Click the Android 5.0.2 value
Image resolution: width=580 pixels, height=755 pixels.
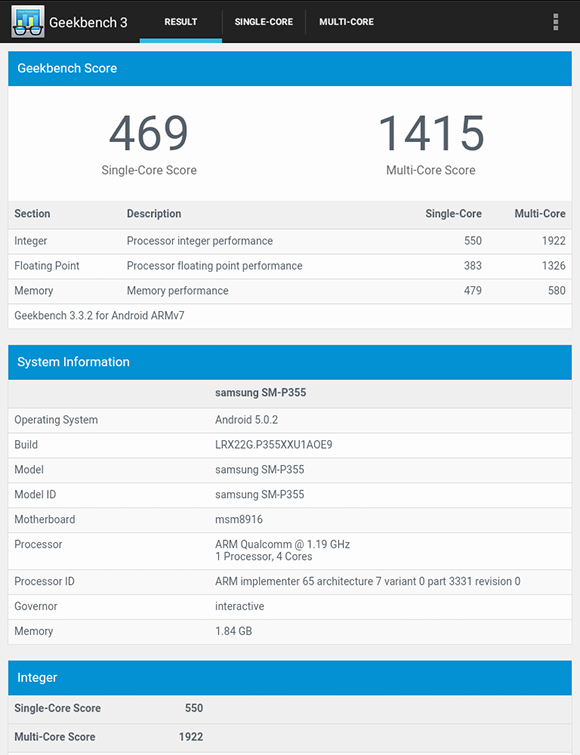(x=246, y=420)
